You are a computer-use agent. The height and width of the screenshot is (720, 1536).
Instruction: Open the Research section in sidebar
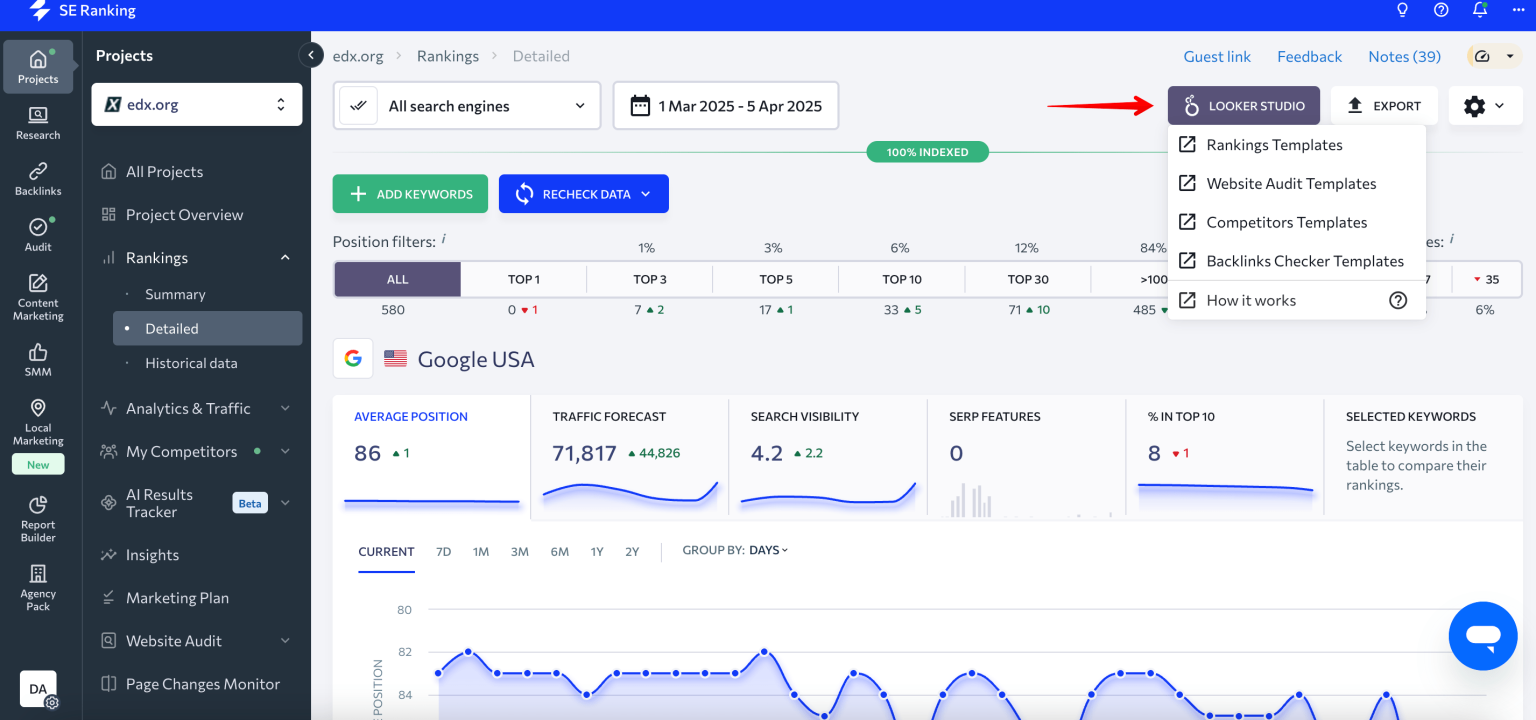click(37, 122)
